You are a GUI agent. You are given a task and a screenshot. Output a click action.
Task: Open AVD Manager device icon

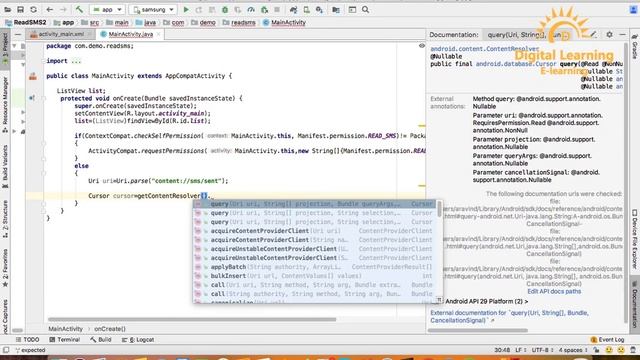point(307,9)
